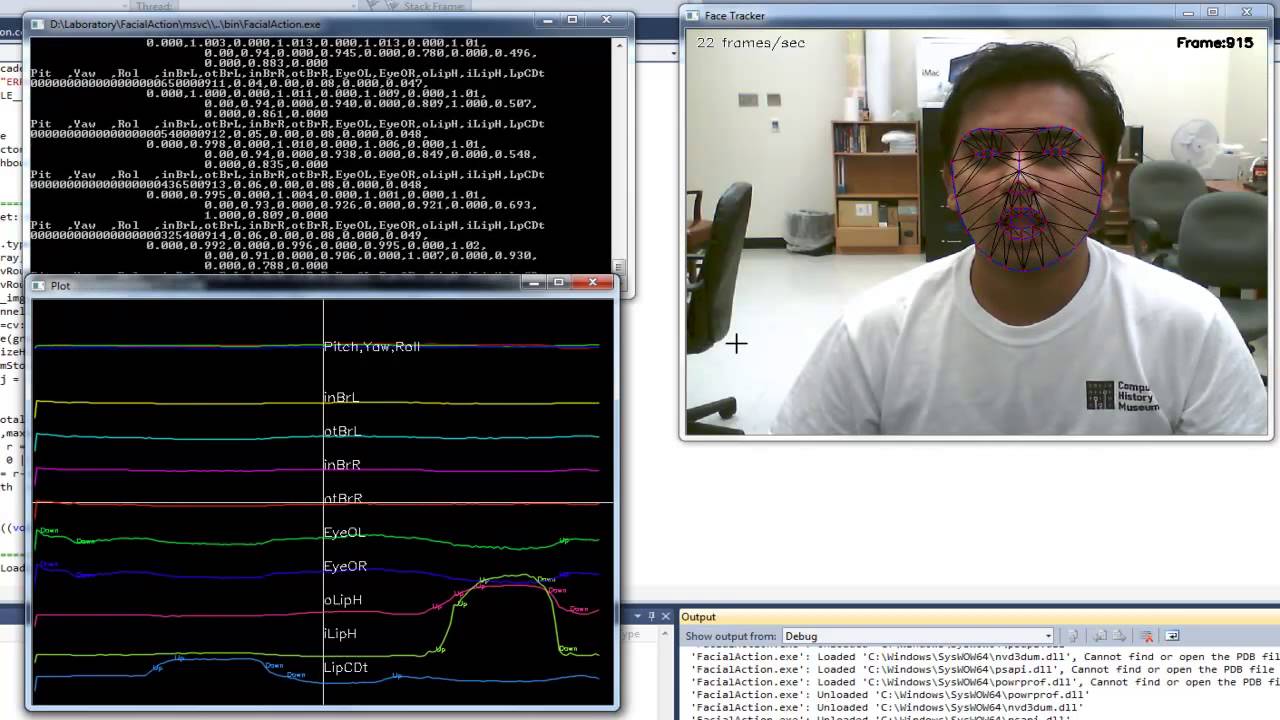Click the LipCDt plot label

346,668
